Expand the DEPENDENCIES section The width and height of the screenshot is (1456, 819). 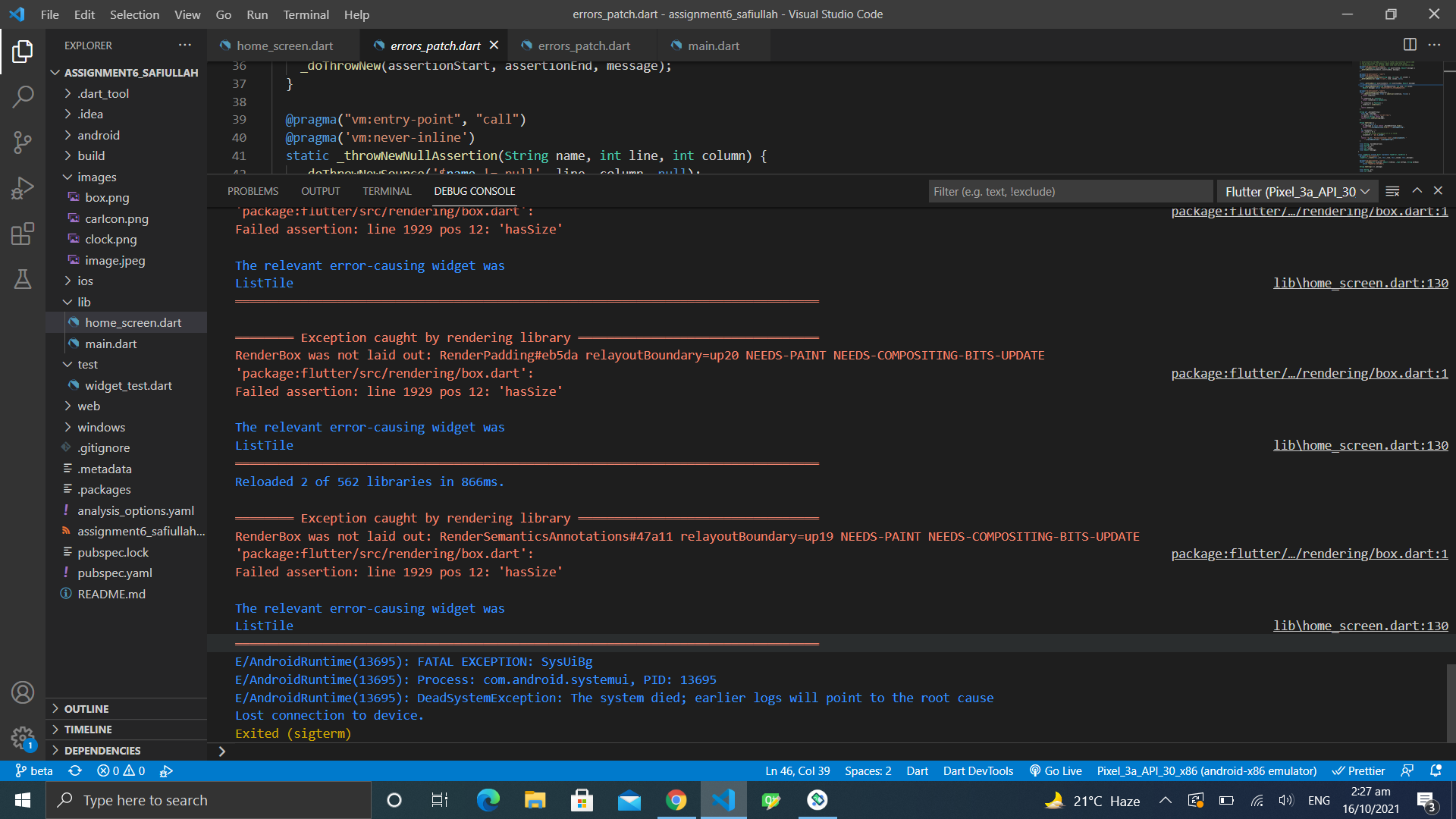(126, 750)
